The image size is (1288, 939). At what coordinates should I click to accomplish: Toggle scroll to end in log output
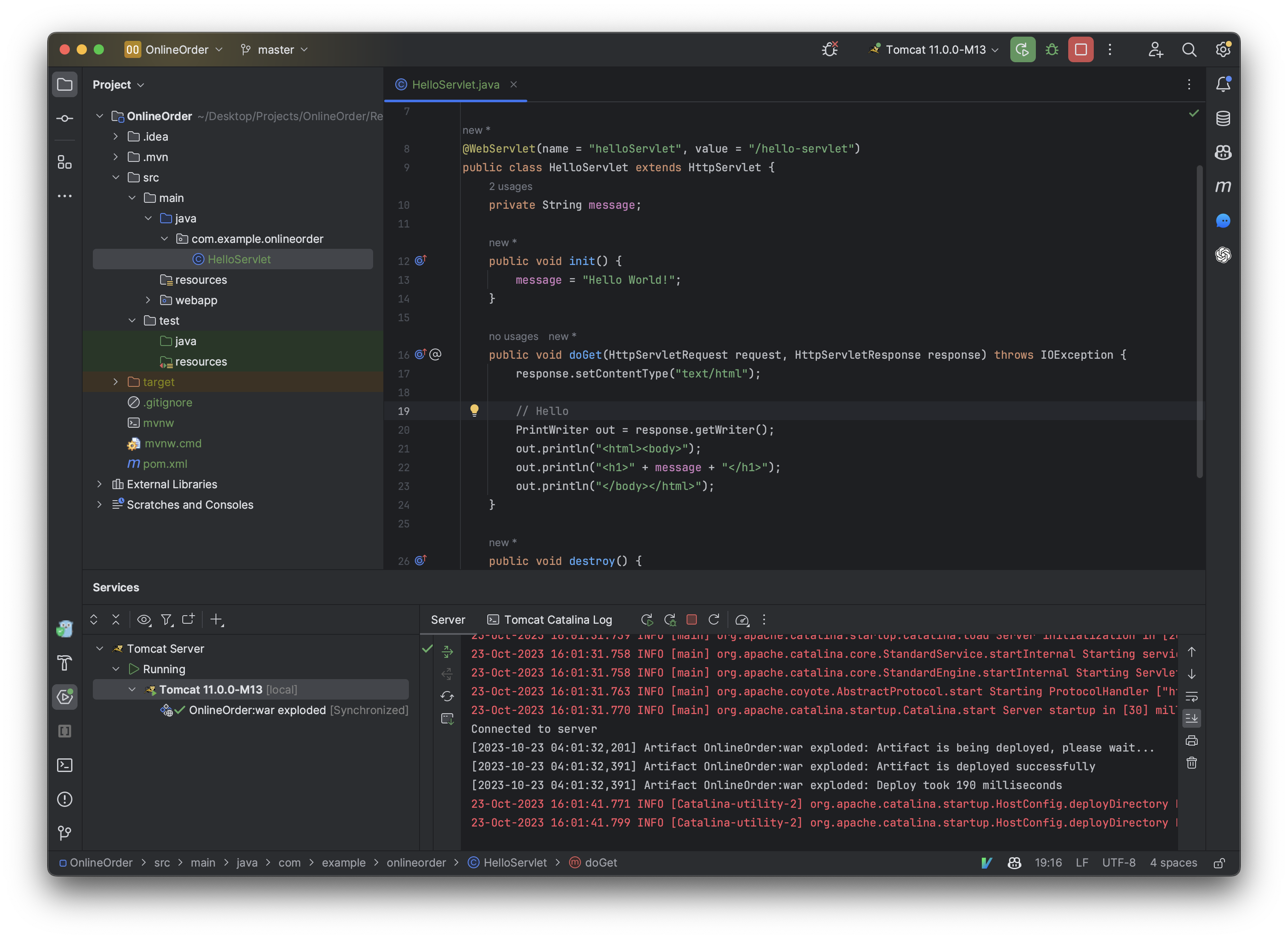1191,718
